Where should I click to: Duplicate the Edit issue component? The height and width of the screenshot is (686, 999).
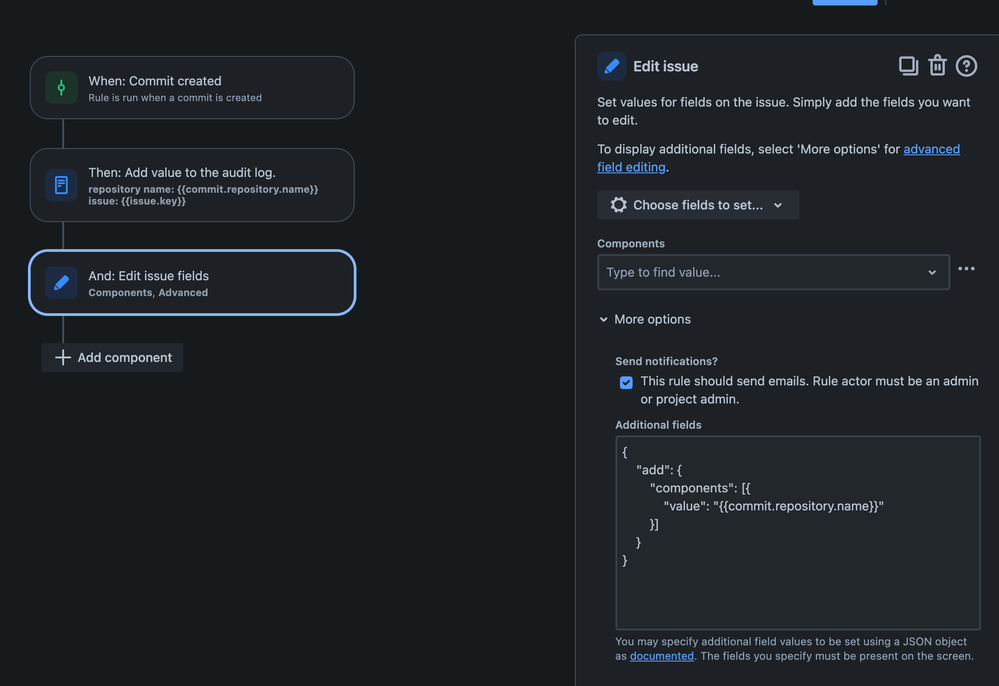point(908,66)
